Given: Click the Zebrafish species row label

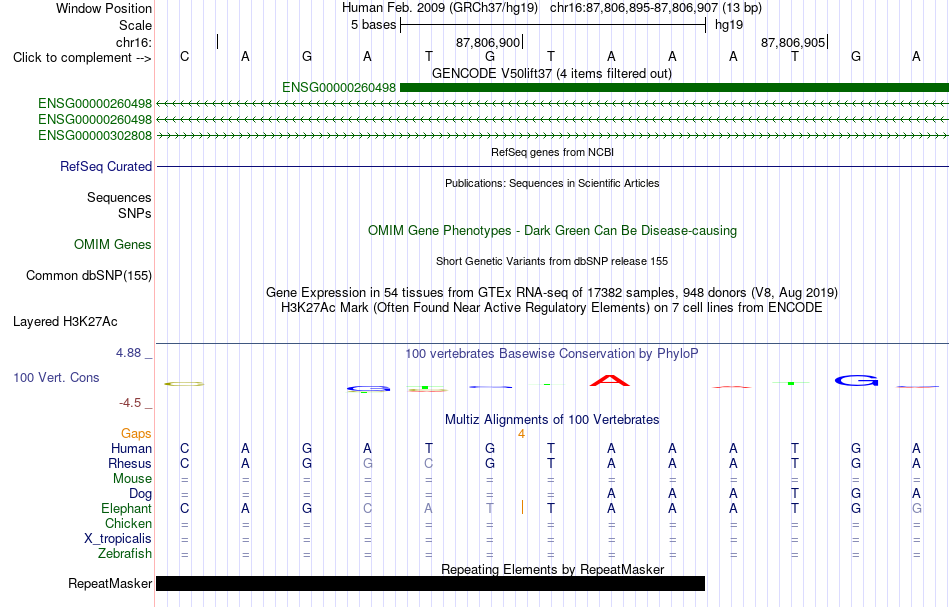Looking at the screenshot, I should [x=125, y=554].
